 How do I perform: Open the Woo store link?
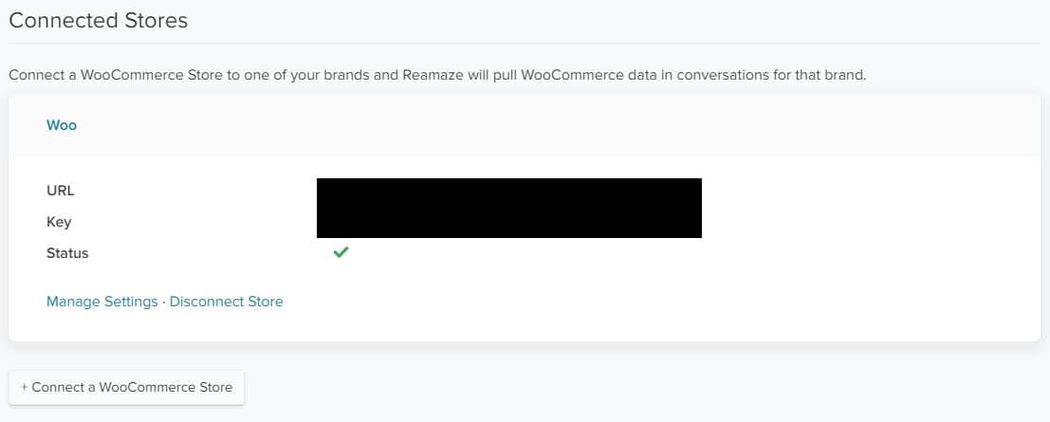pos(62,125)
